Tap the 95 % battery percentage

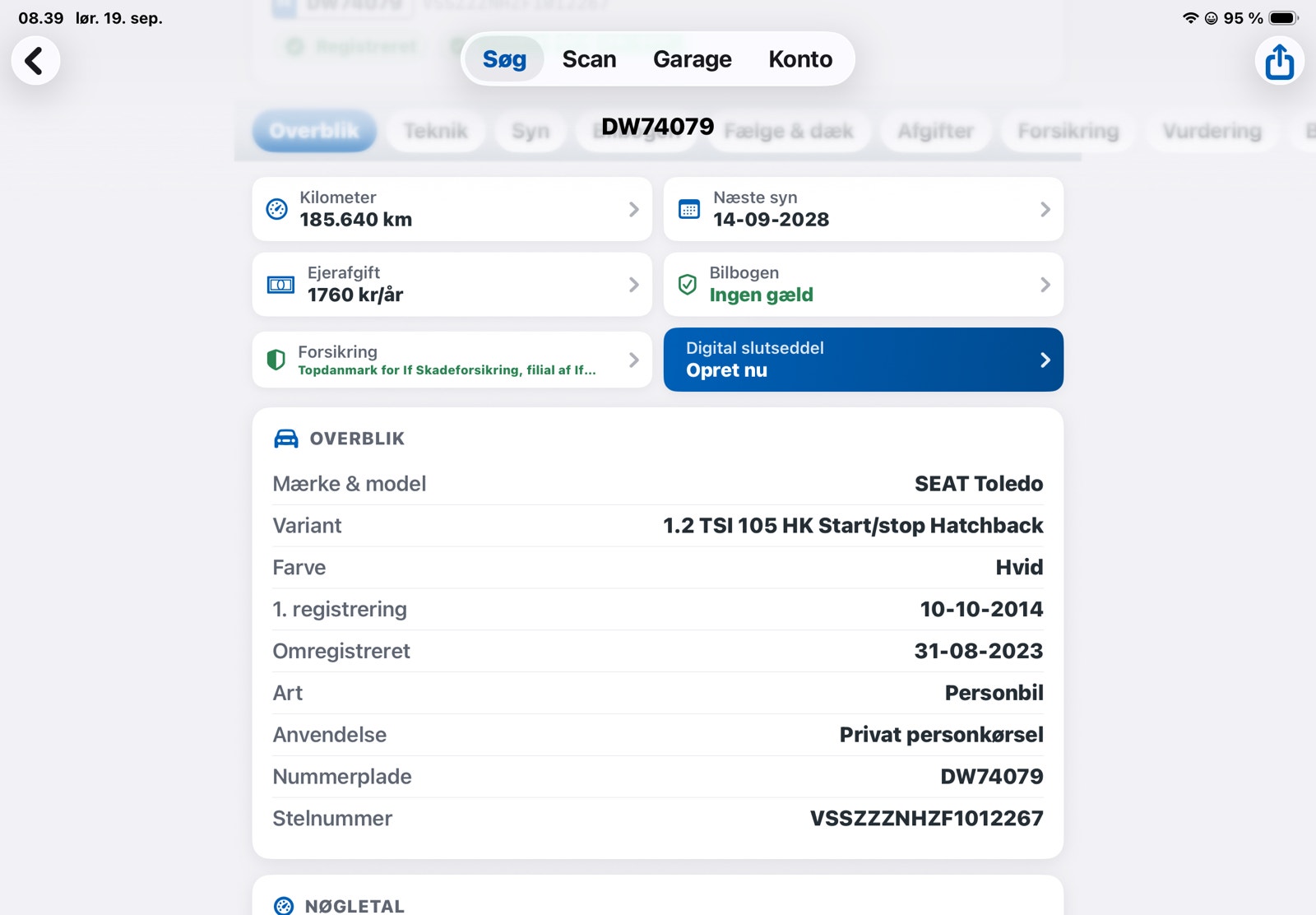click(1243, 18)
